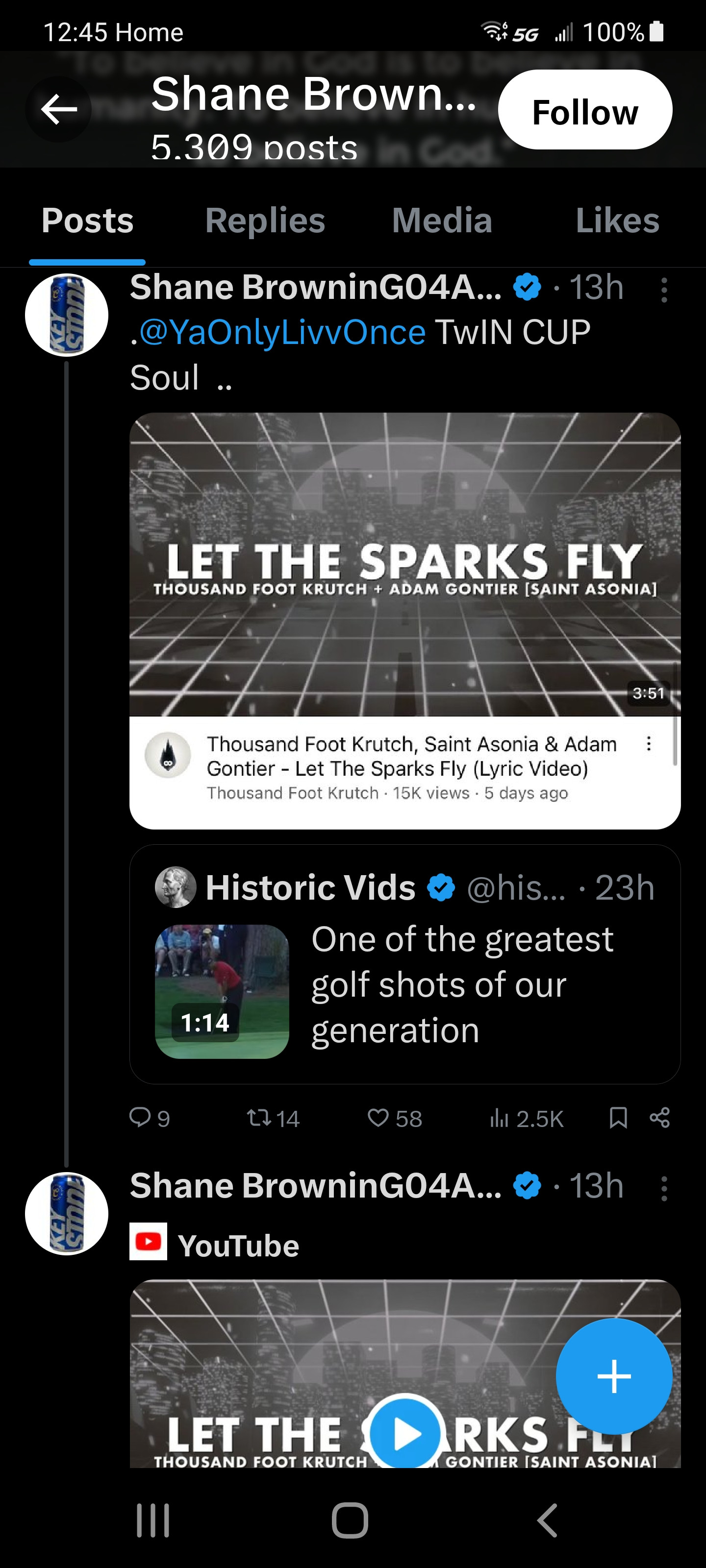Follow the Shane Browning account
The height and width of the screenshot is (1568, 706).
[585, 110]
